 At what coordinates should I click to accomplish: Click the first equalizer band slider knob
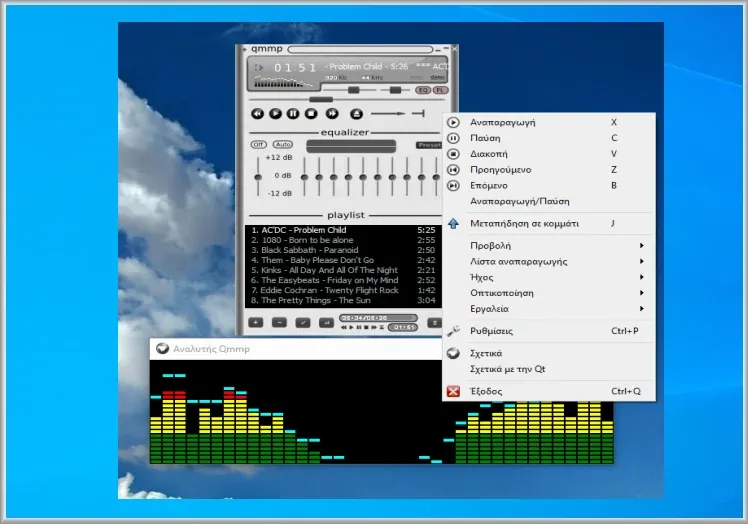304,177
